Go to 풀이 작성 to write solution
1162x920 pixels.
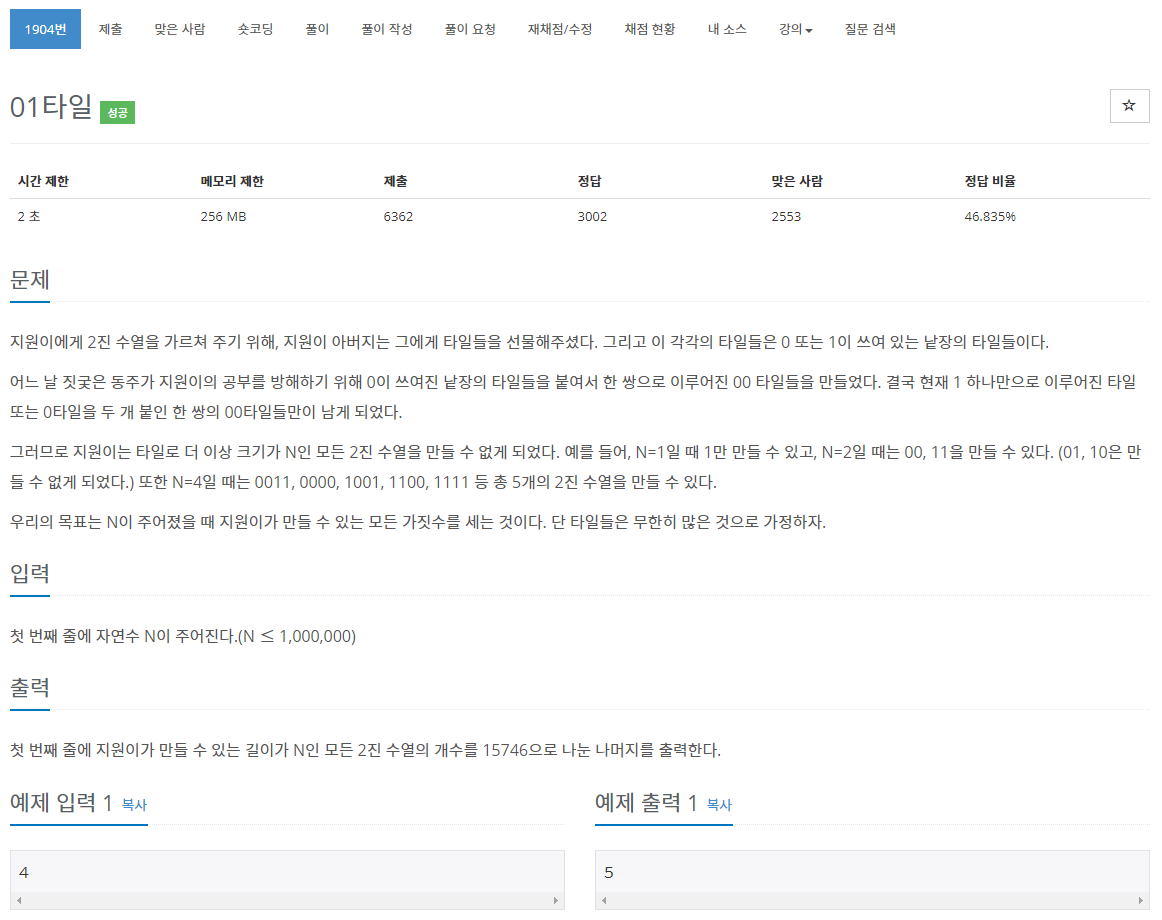tap(386, 29)
